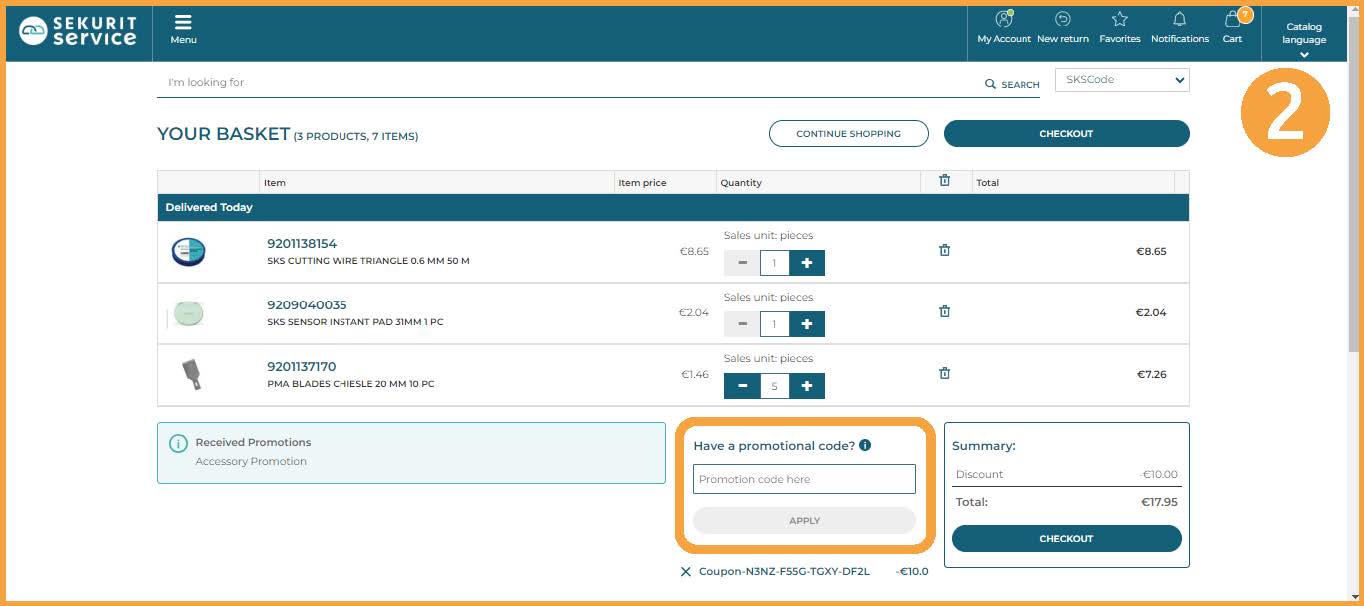Screen dimensions: 1364x606
Task: Click trash icon in table header
Action: tap(944, 181)
